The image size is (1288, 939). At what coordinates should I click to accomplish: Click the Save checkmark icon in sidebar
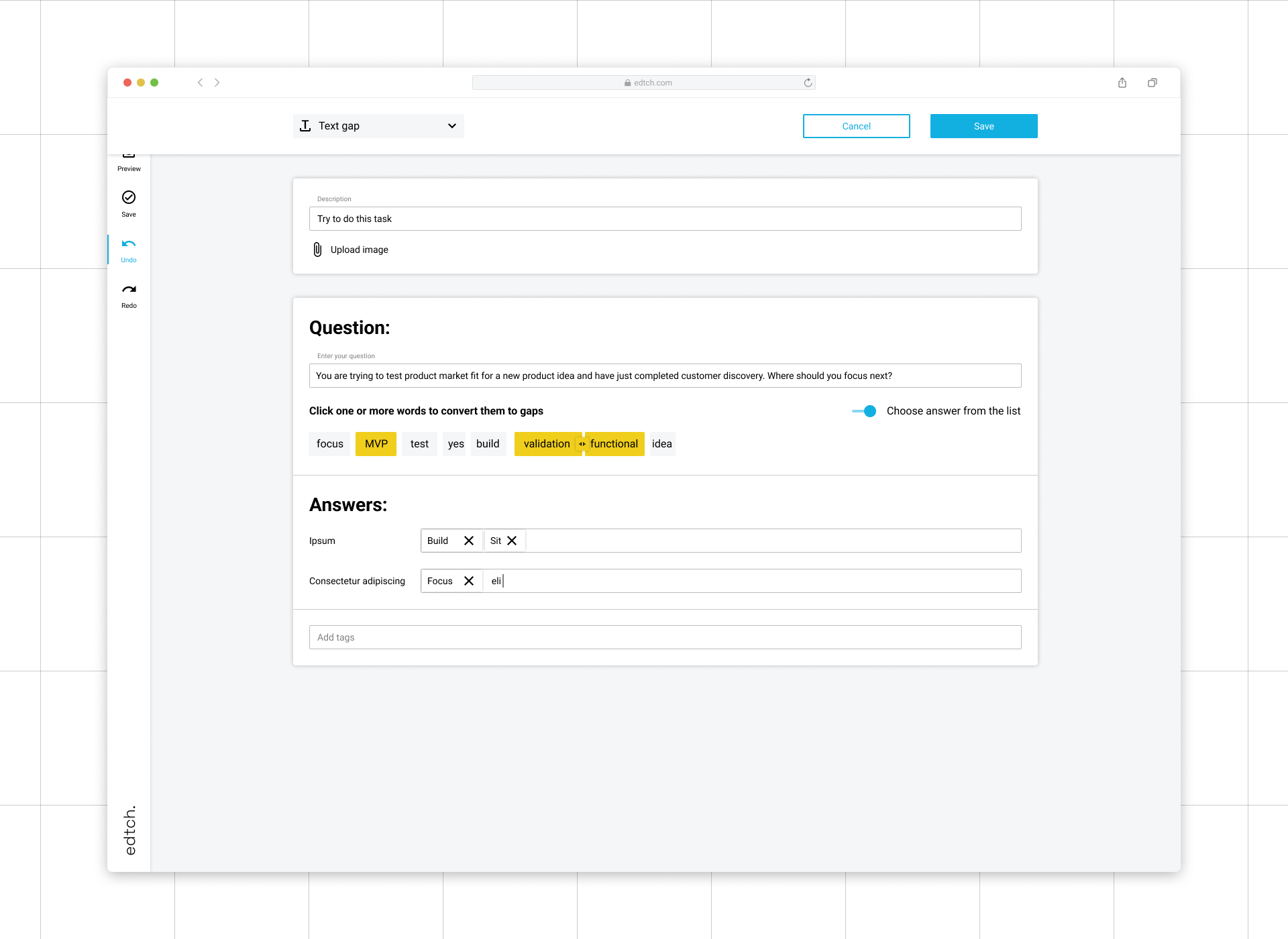tap(129, 197)
